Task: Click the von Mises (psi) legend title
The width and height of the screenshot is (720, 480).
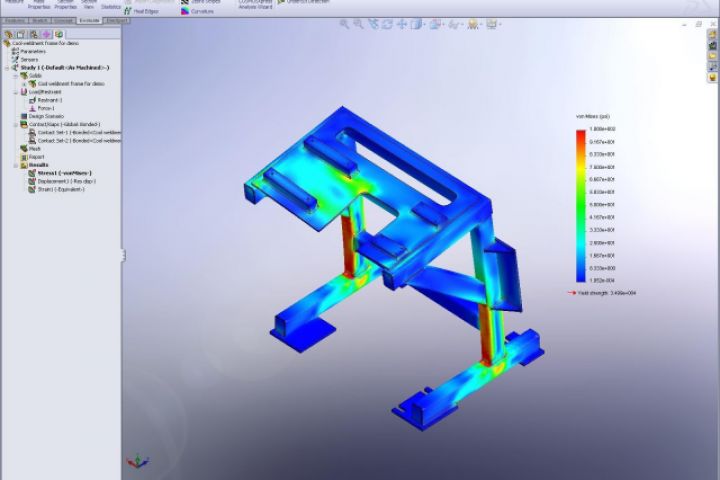Action: click(592, 117)
